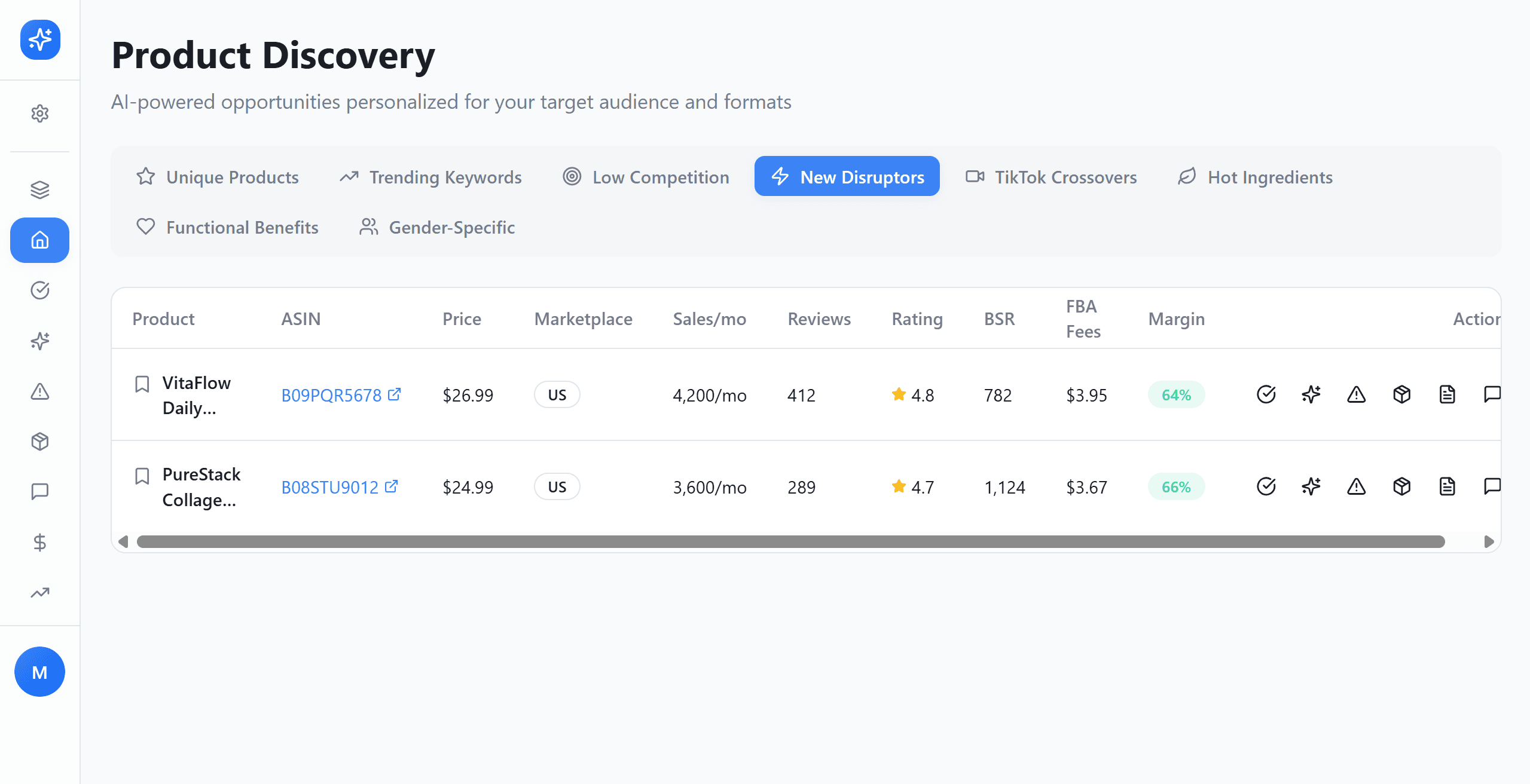The width and height of the screenshot is (1530, 784).
Task: Click the M user avatar button
Action: click(x=39, y=672)
